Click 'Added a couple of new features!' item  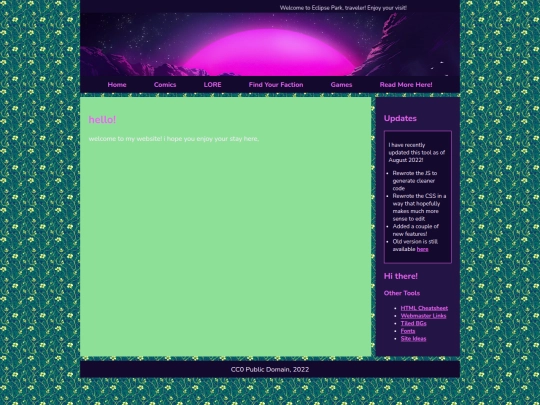pyautogui.click(x=415, y=230)
